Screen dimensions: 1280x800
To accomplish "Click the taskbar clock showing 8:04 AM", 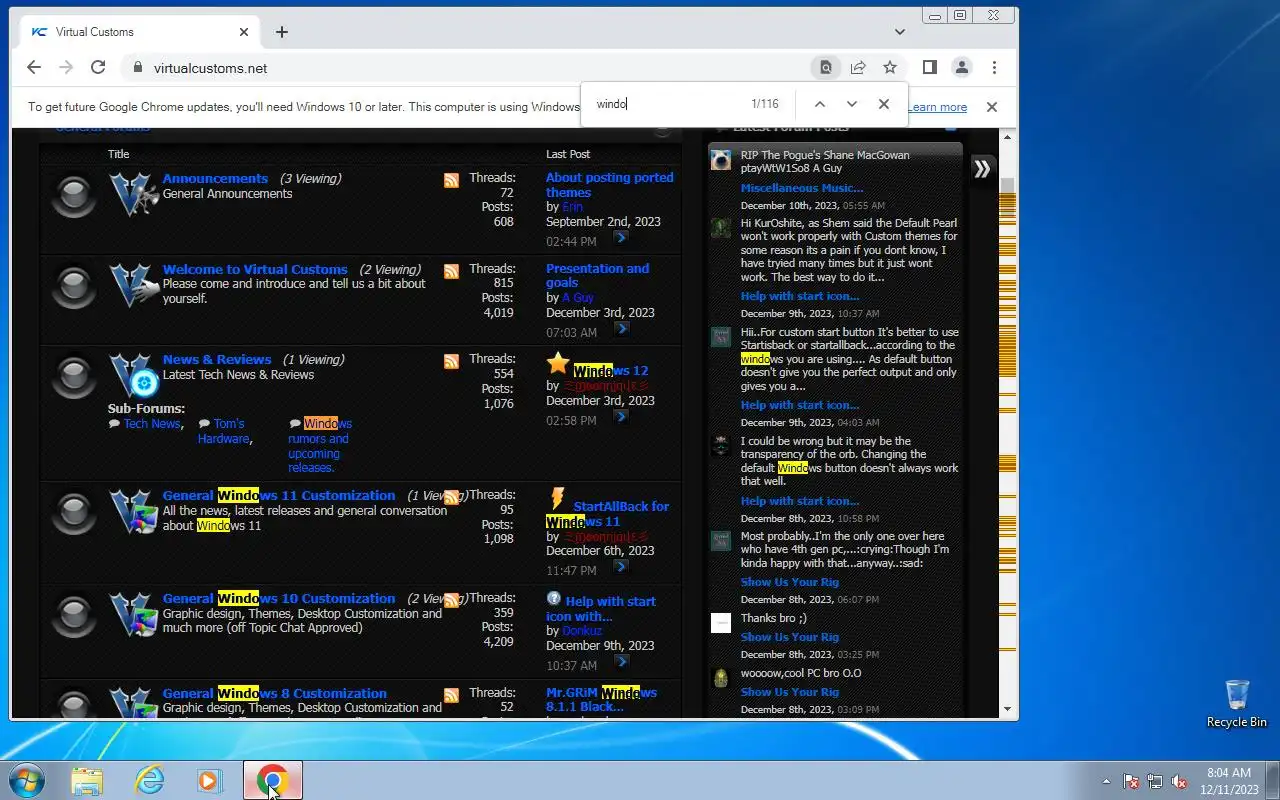I will [x=1229, y=780].
